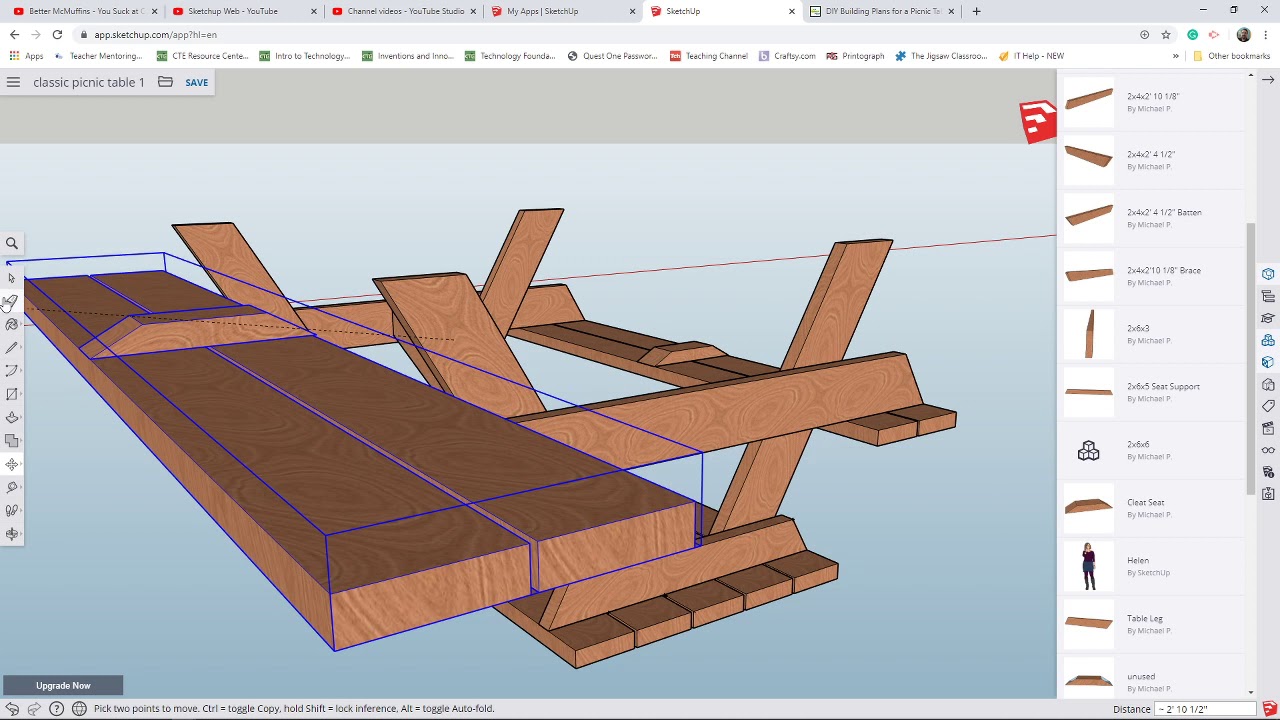Select the Arc tool

(x=12, y=371)
